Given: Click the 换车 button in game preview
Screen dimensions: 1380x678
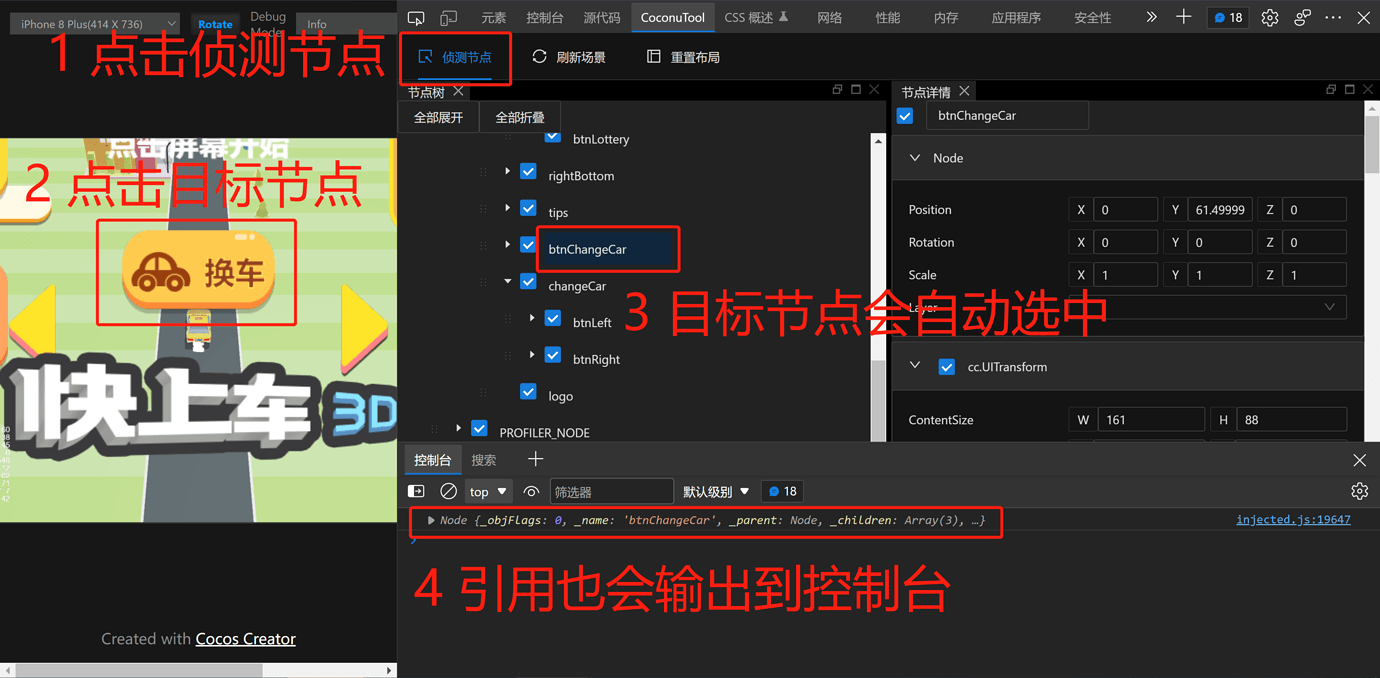Looking at the screenshot, I should pos(197,271).
